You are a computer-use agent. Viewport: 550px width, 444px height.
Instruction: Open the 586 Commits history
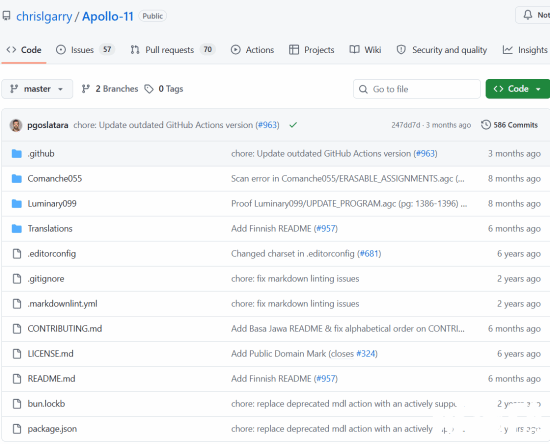(510, 125)
